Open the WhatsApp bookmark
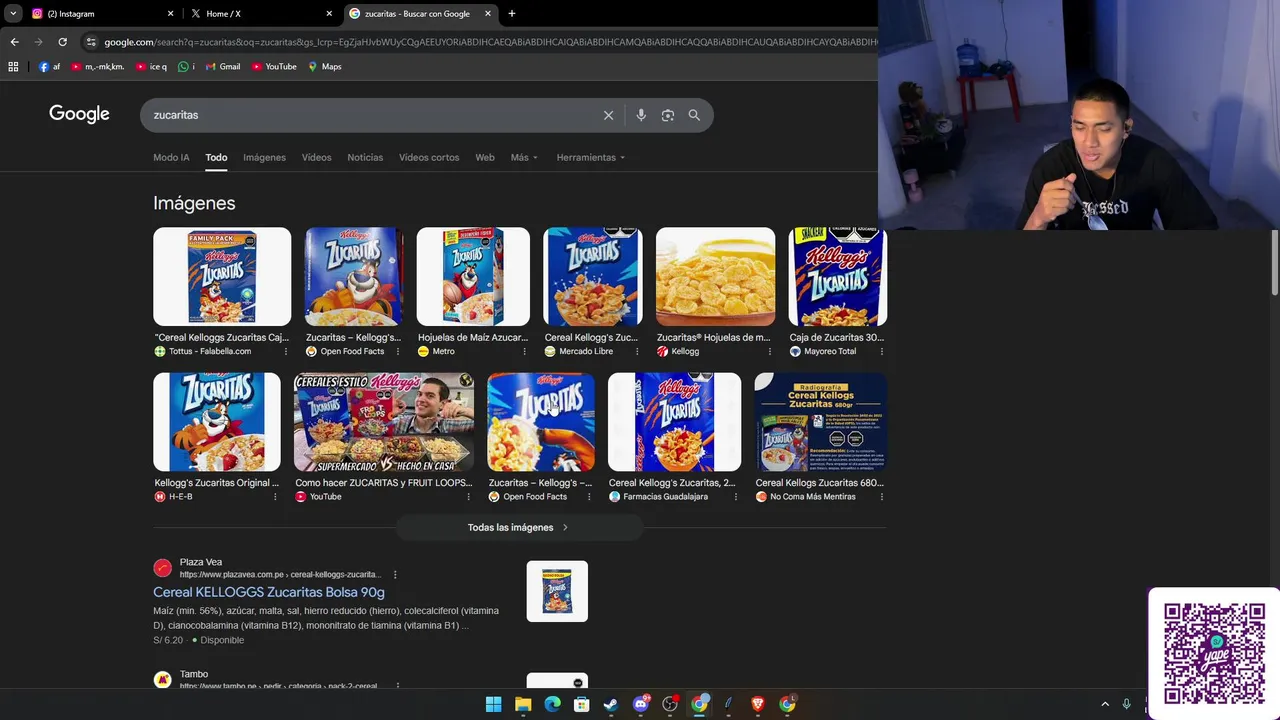This screenshot has width=1280, height=720. tap(186, 67)
